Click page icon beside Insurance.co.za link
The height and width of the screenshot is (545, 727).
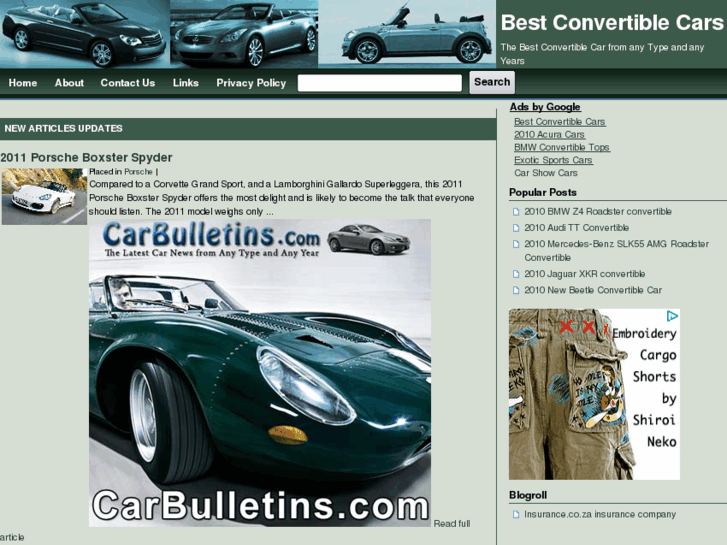516,515
